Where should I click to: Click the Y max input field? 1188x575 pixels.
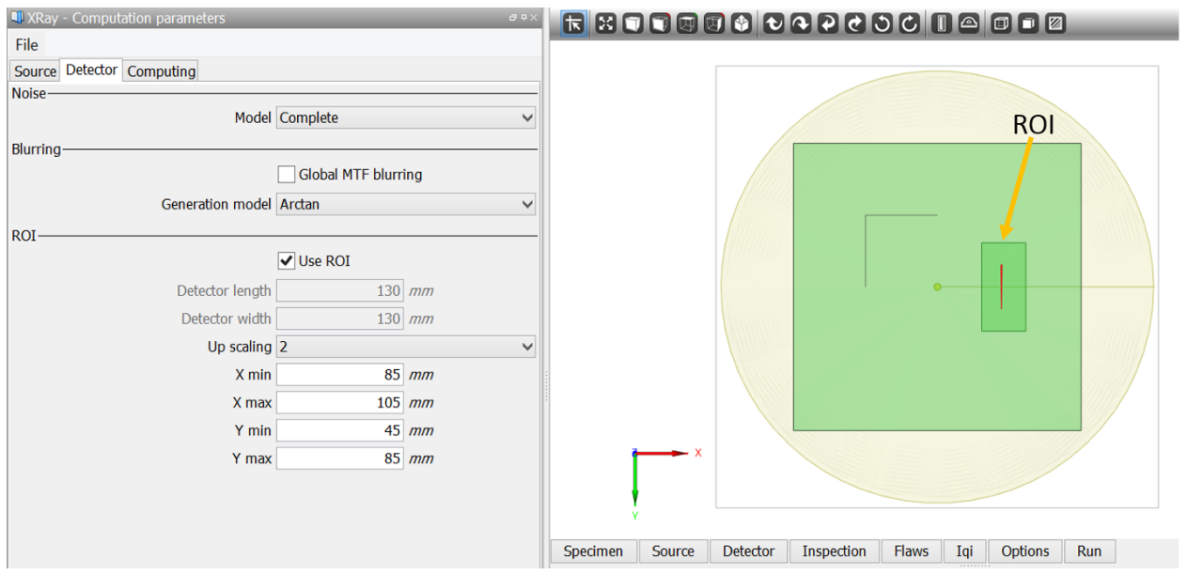340,459
